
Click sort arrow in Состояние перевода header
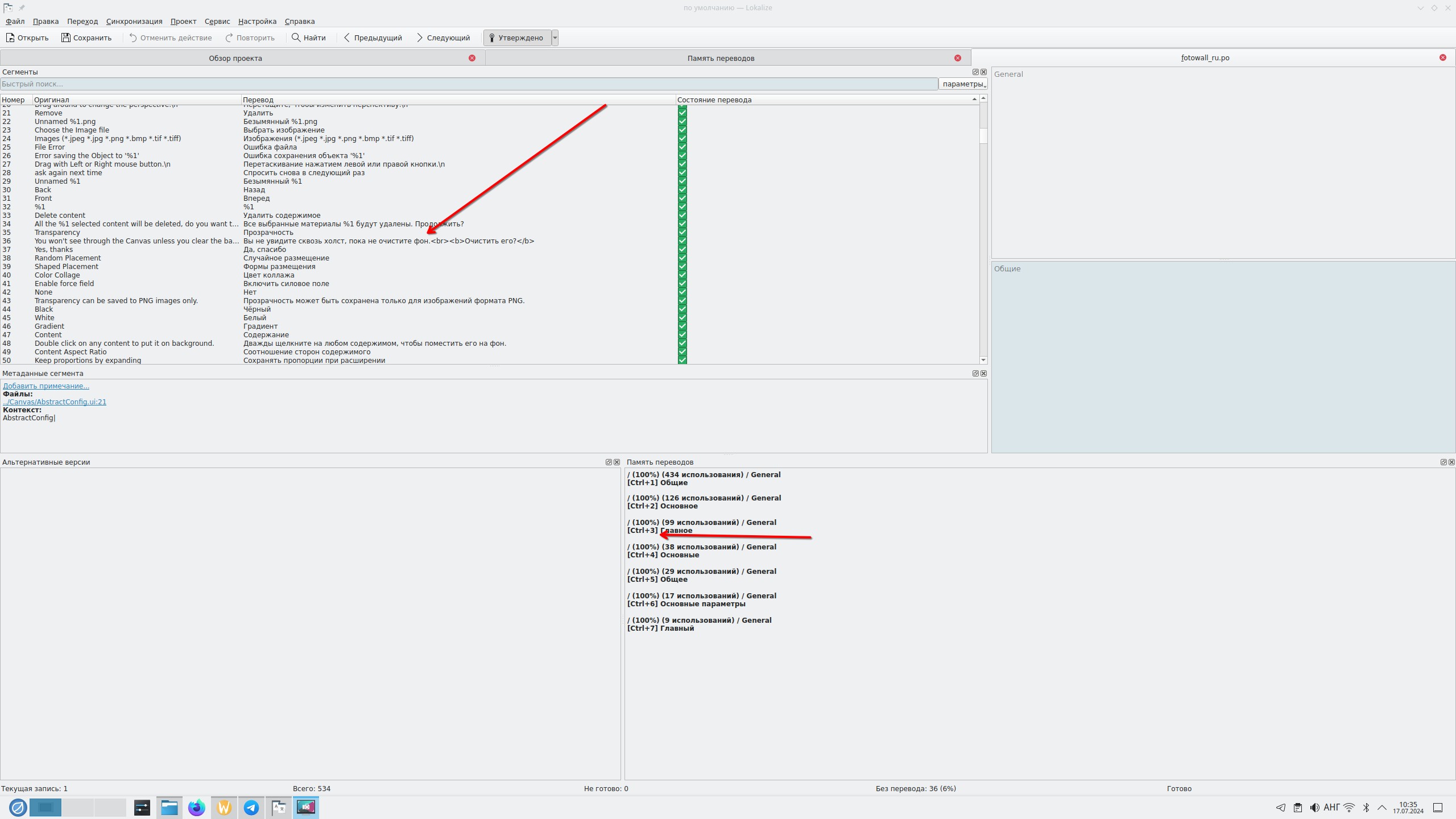point(974,100)
